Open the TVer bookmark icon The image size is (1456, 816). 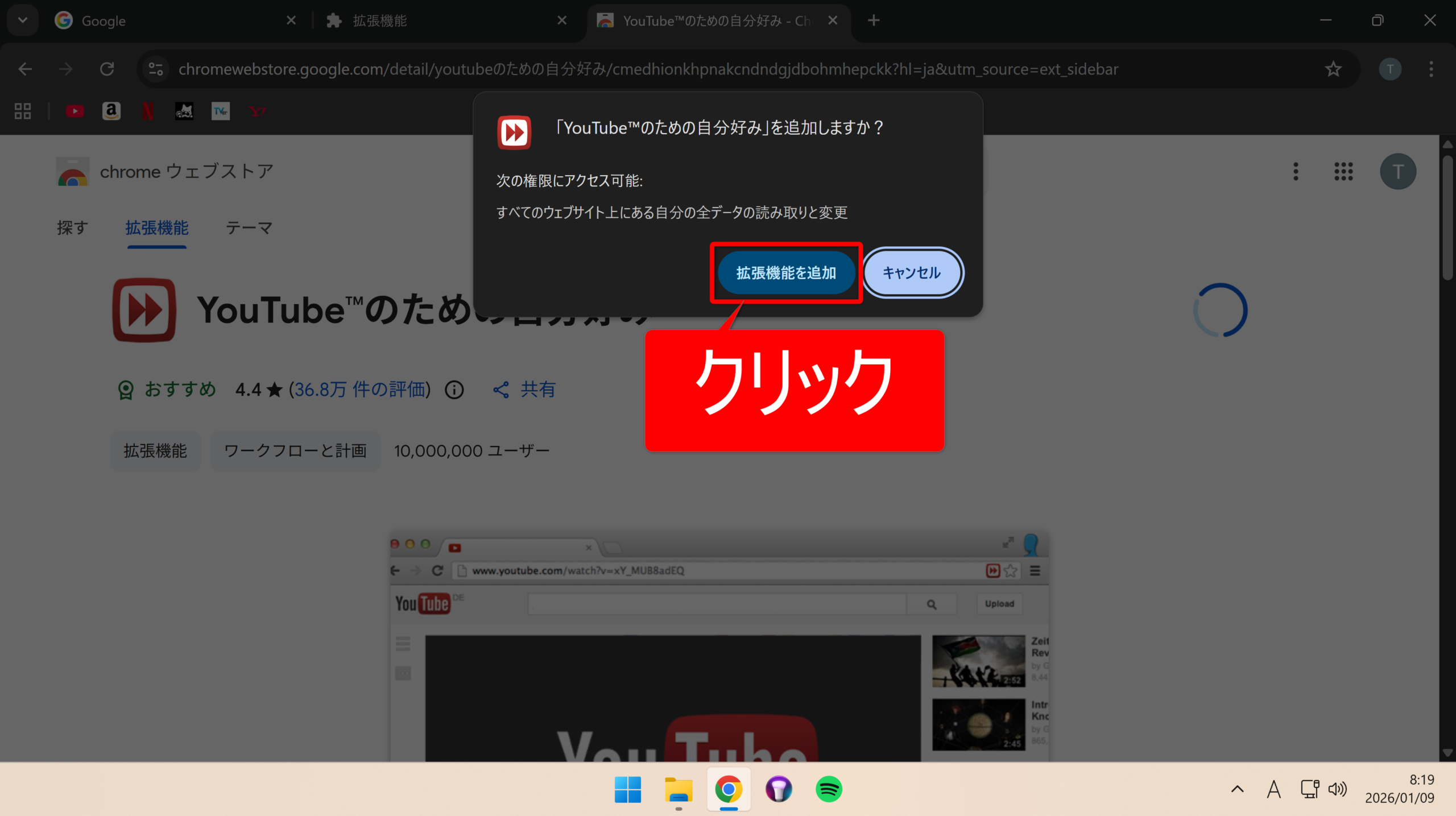[220, 111]
